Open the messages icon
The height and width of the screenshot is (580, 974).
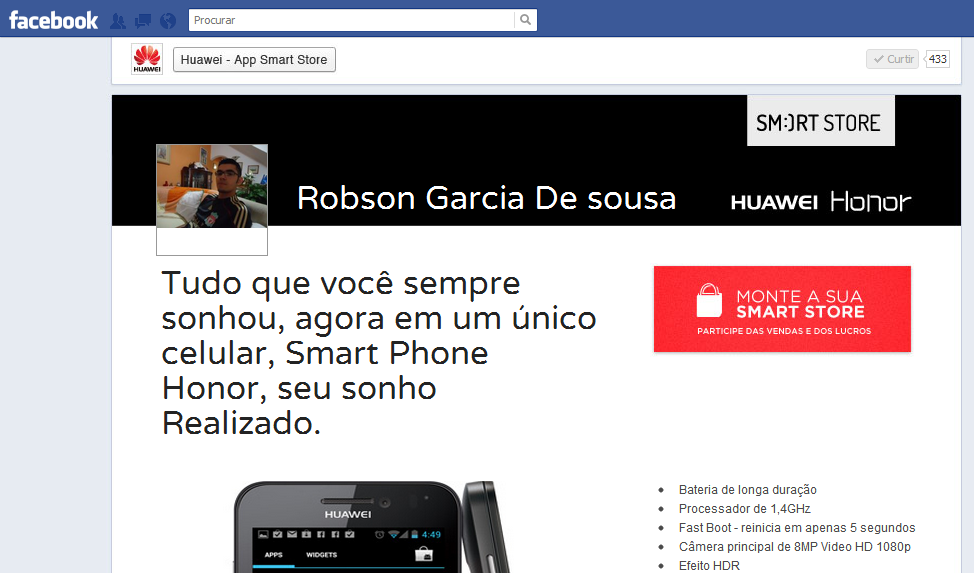click(x=143, y=21)
